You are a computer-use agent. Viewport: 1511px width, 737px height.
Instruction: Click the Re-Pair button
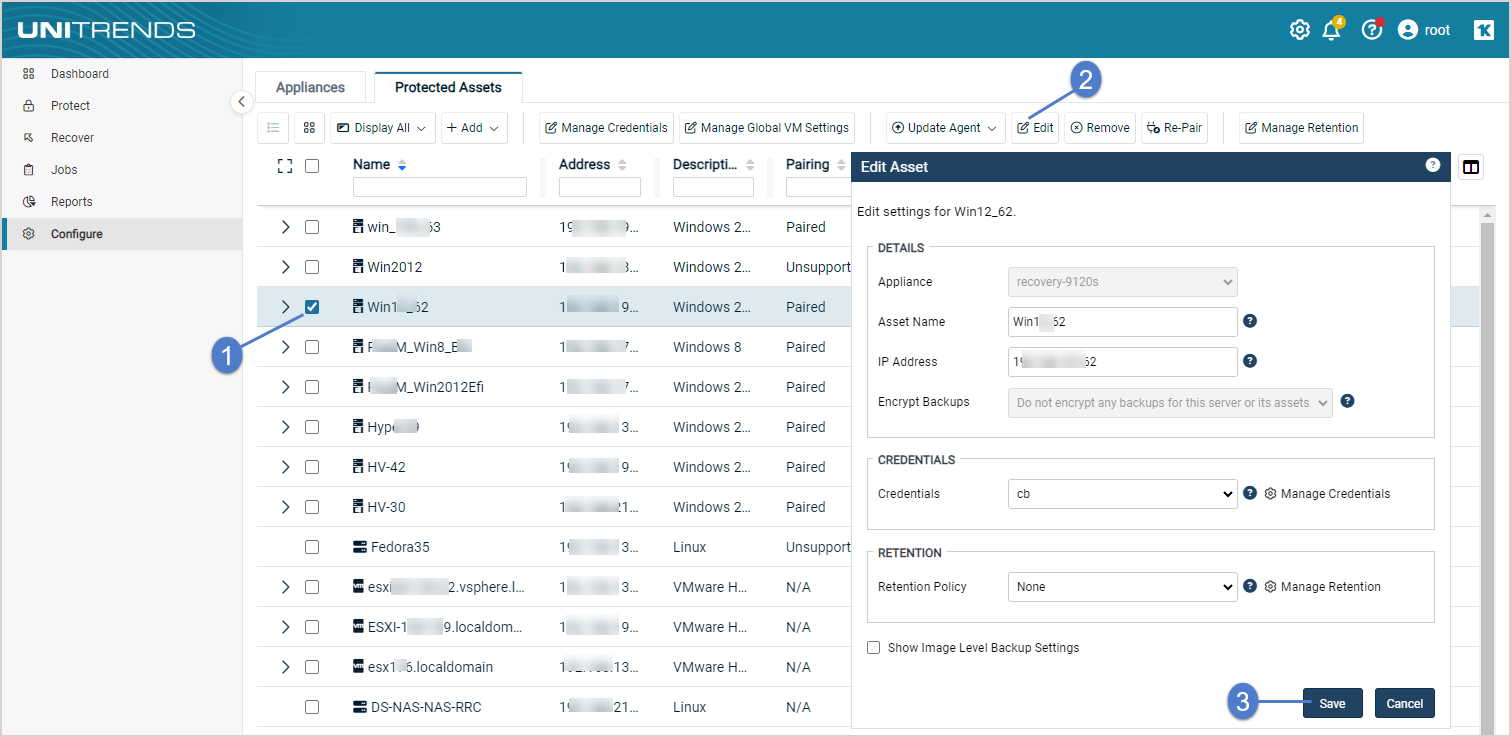click(1175, 128)
